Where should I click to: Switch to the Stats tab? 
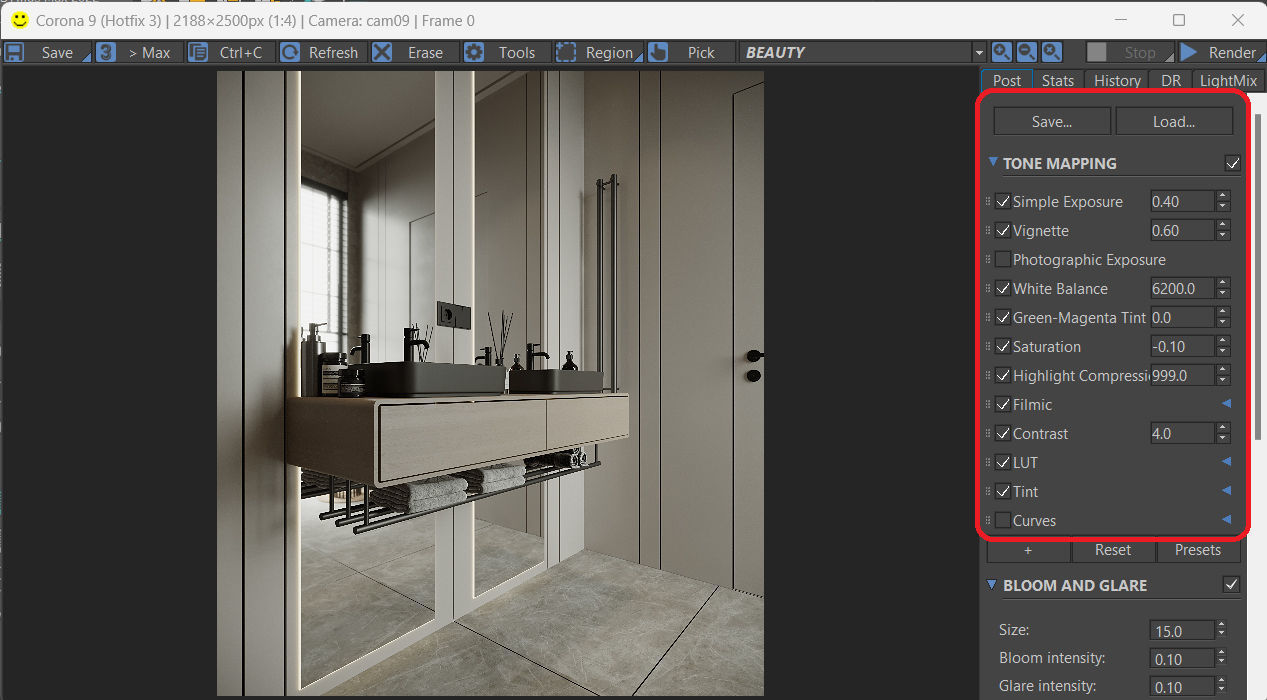coord(1058,81)
